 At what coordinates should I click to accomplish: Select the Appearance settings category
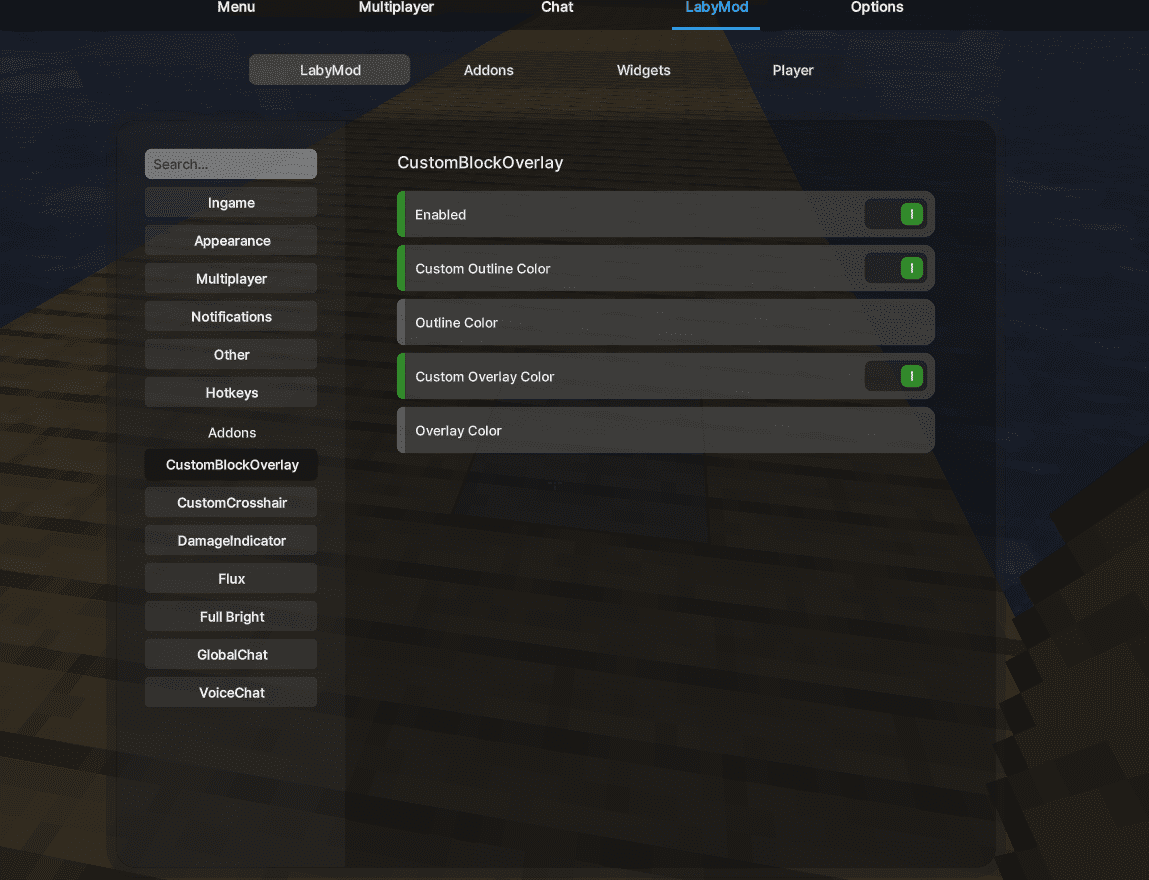point(231,241)
